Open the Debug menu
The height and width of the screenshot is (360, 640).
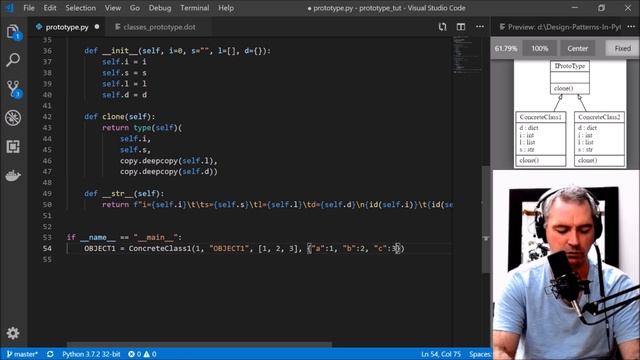coord(160,8)
